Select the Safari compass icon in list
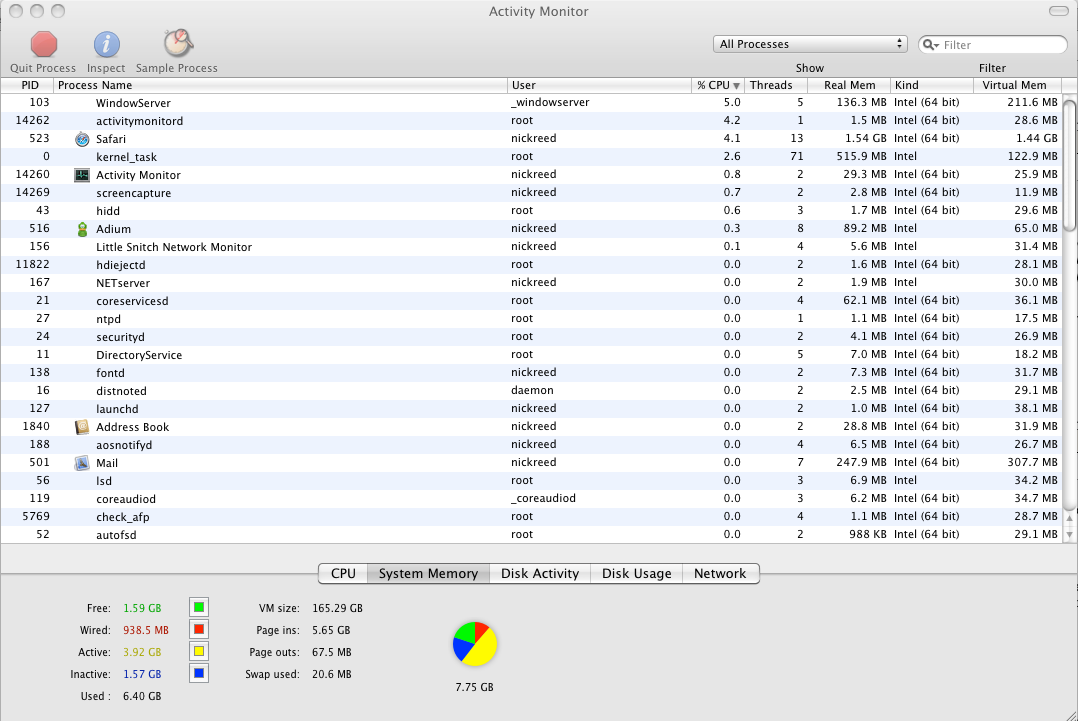 click(82, 139)
